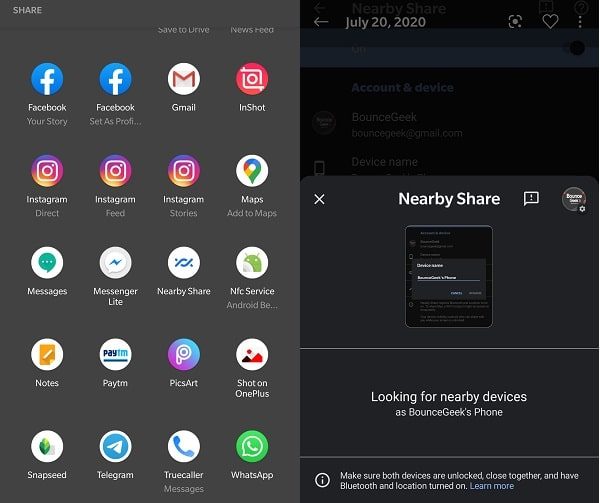
Task: Open the Learn more link
Action: coord(492,486)
